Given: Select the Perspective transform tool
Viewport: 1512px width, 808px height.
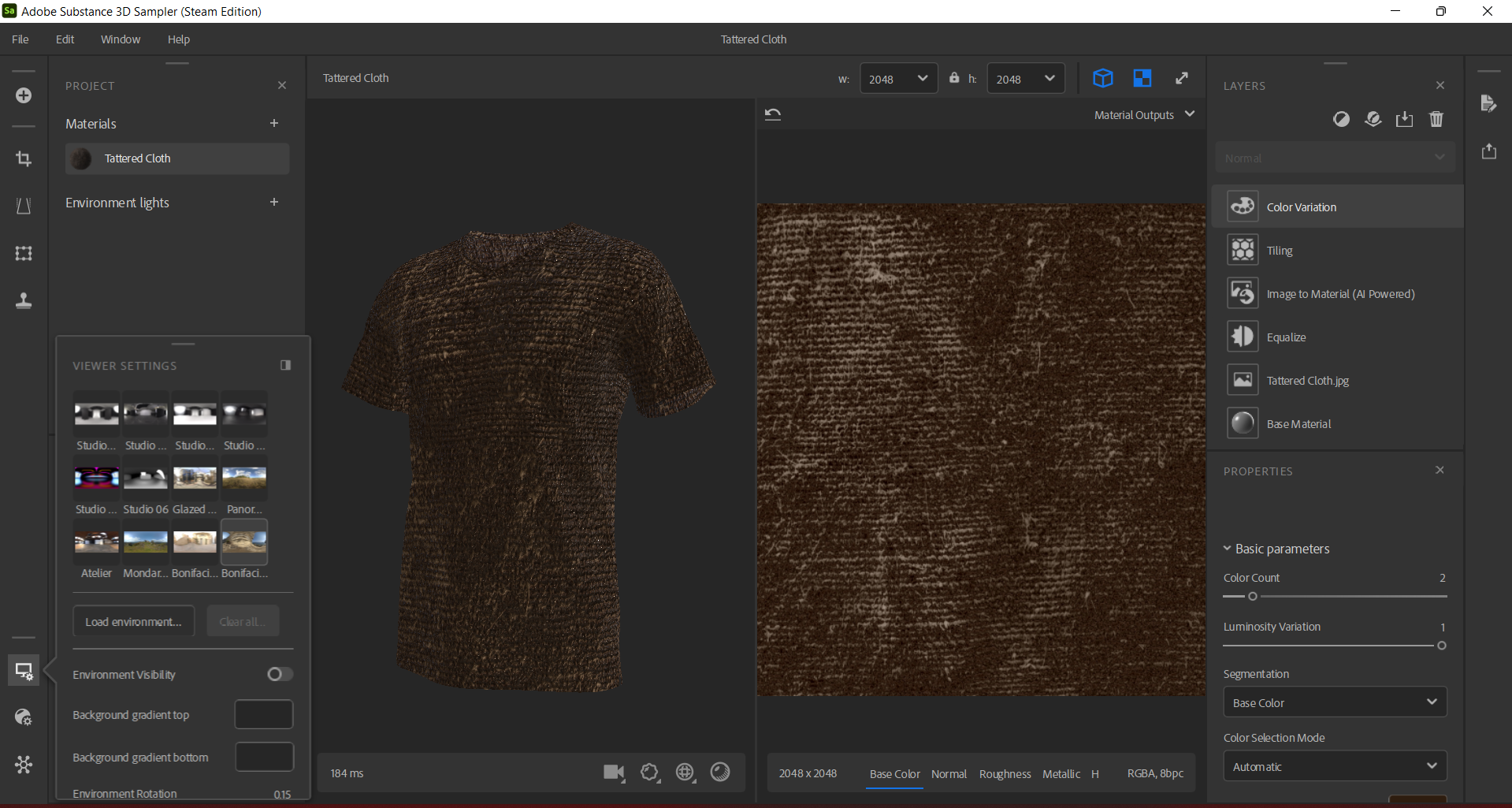Looking at the screenshot, I should tap(24, 206).
